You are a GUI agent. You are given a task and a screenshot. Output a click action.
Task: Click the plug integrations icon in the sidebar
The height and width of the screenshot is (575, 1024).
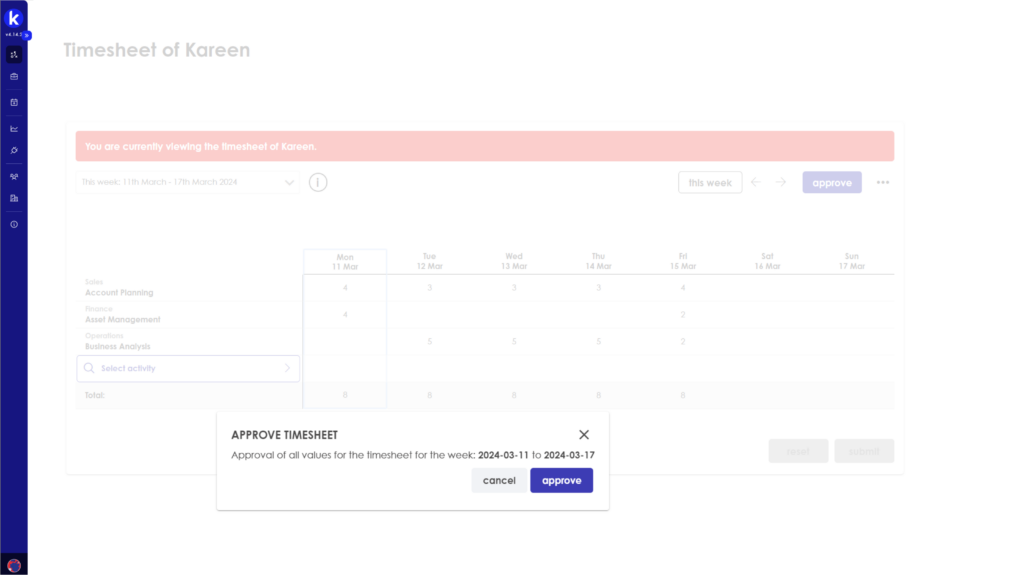click(x=14, y=151)
